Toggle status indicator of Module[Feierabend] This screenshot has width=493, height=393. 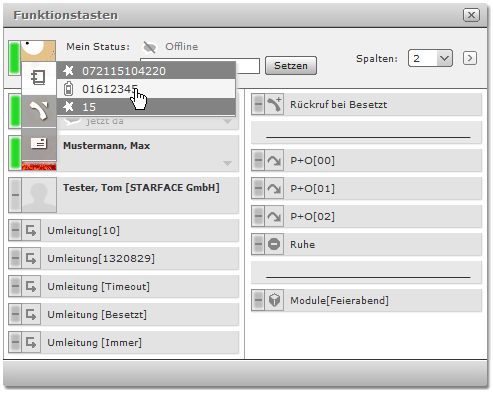[258, 300]
